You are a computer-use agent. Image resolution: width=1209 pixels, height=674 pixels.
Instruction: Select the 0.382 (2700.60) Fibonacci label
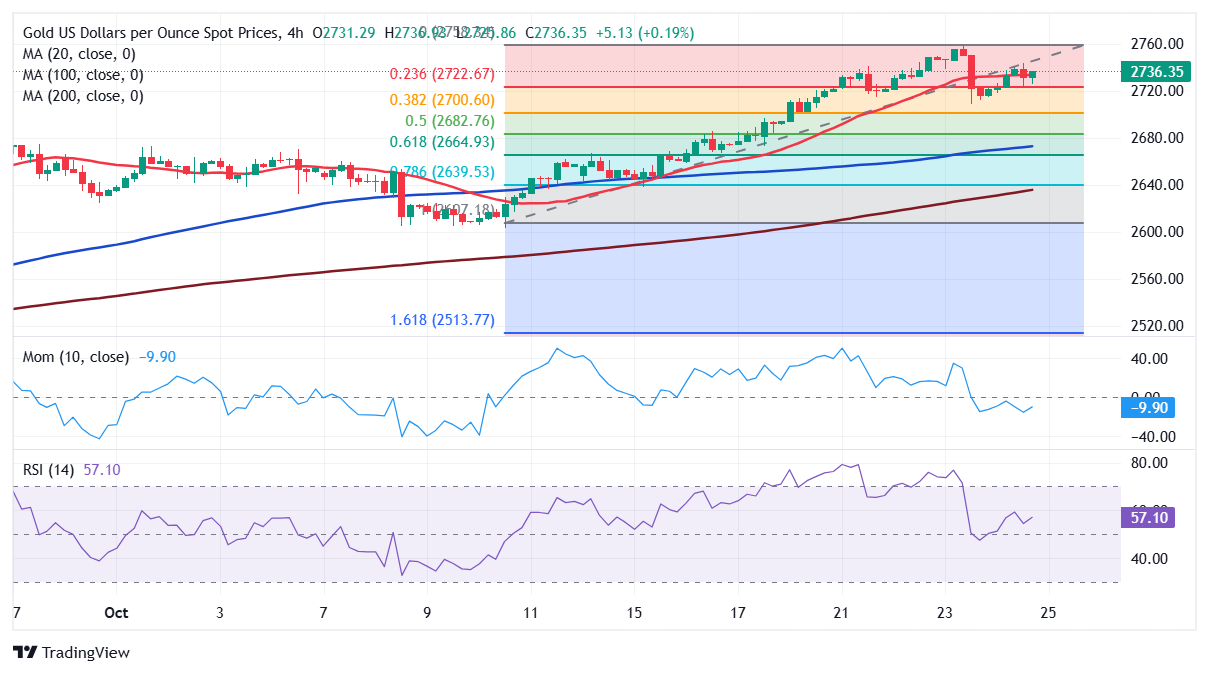pyautogui.click(x=443, y=100)
